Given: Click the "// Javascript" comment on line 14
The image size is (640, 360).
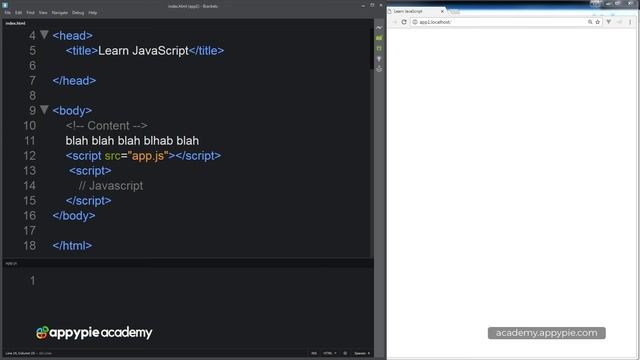Looking at the screenshot, I should coord(111,186).
